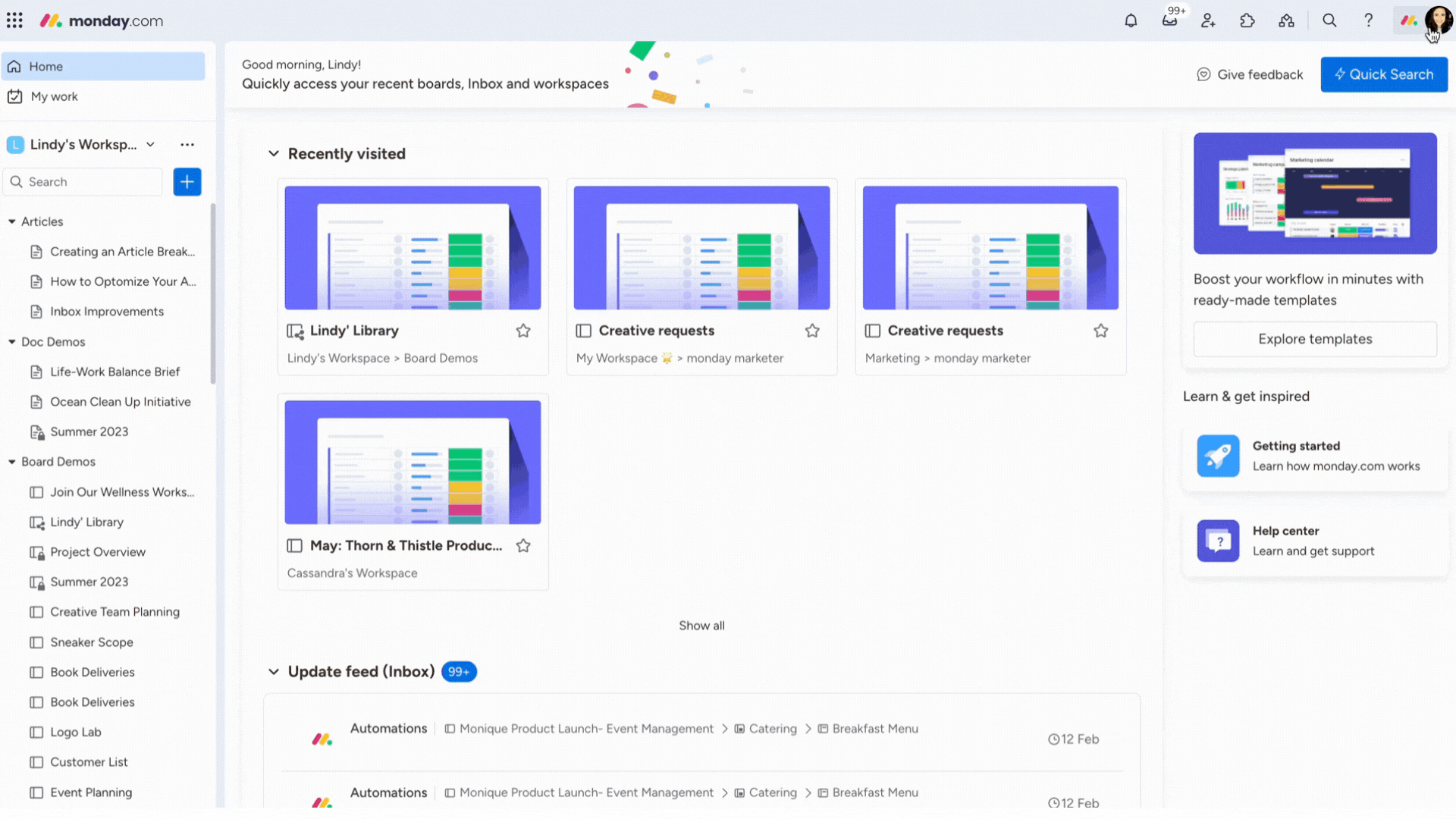Click the notifications bell icon
Image resolution: width=1456 pixels, height=819 pixels.
[x=1131, y=20]
